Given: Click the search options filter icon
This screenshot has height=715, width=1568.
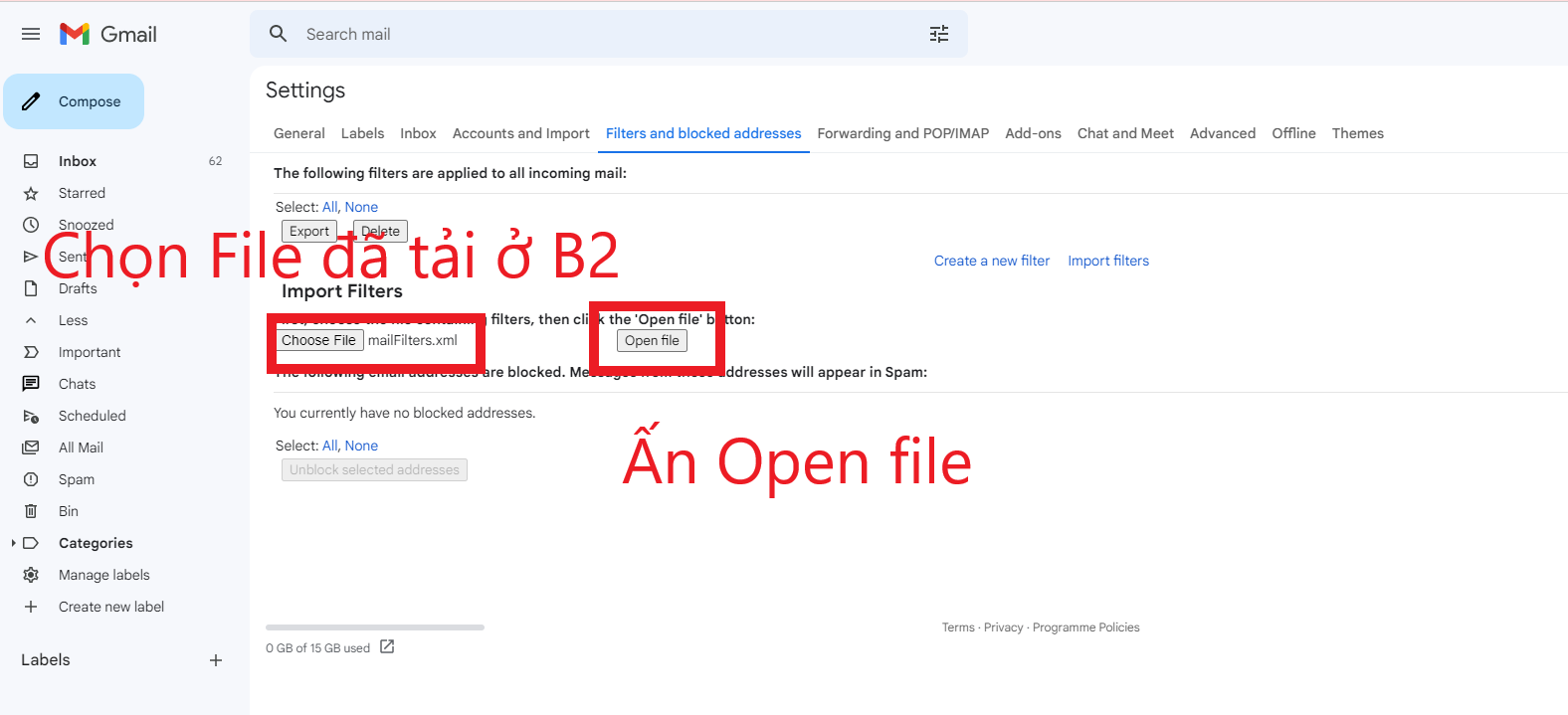Looking at the screenshot, I should coord(938,34).
